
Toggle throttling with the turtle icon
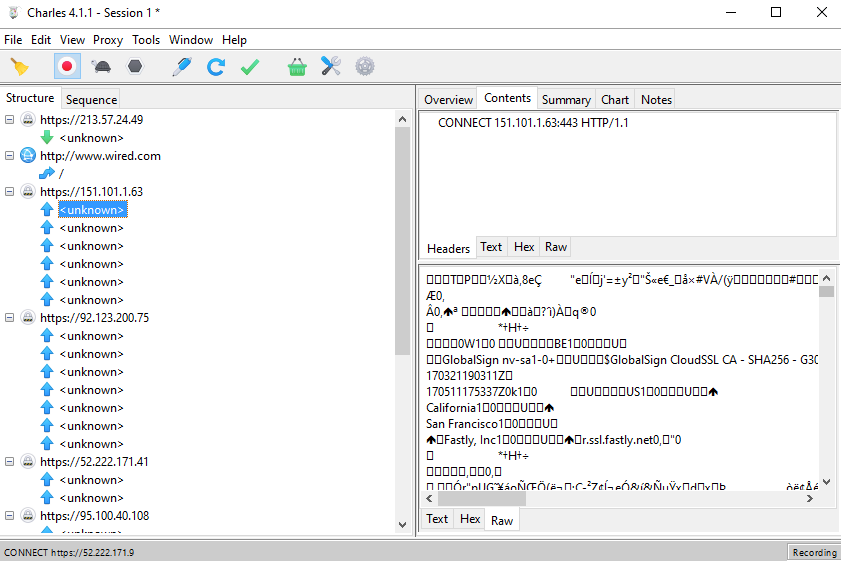pyautogui.click(x=101, y=67)
